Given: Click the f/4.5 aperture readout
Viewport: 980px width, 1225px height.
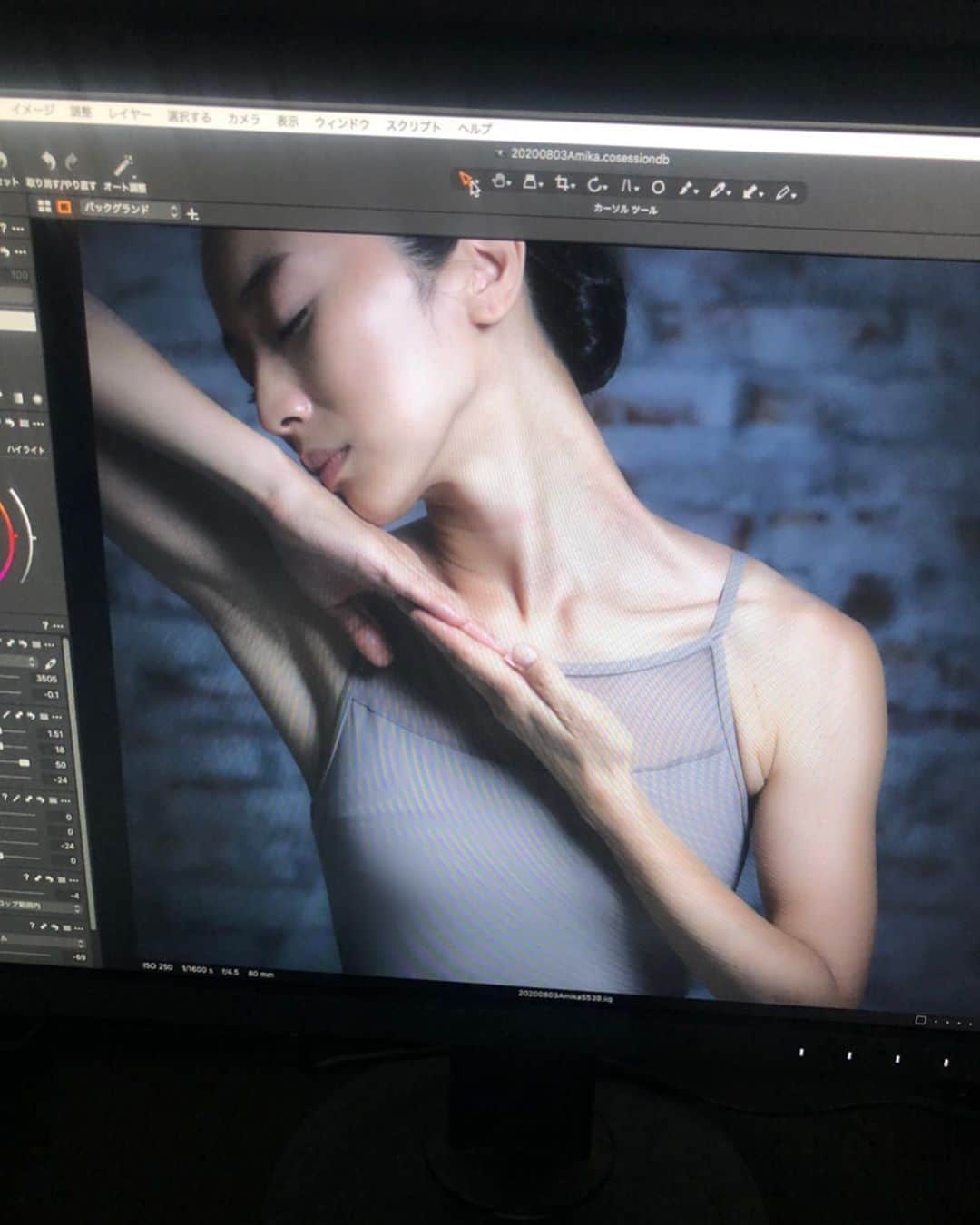Looking at the screenshot, I should click(x=230, y=971).
